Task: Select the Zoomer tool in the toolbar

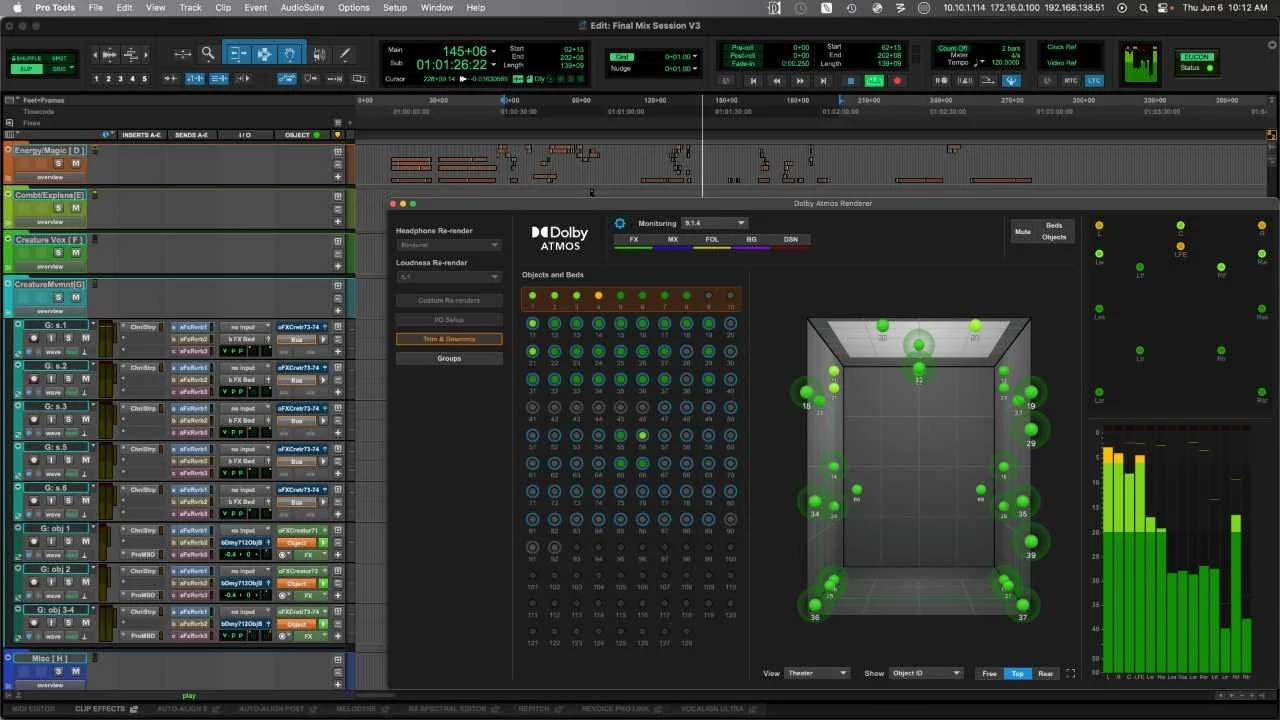Action: click(208, 54)
